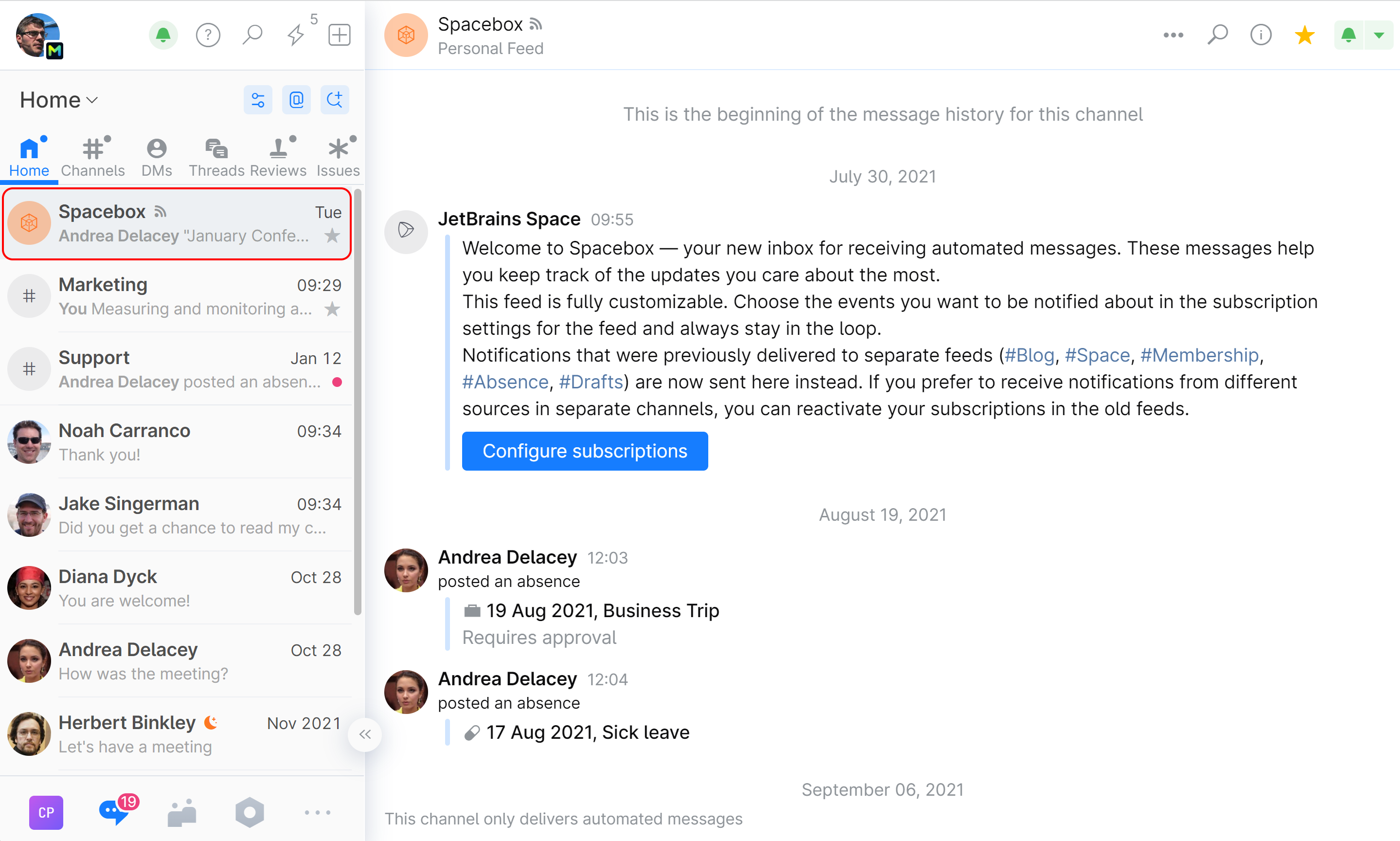Open the #Membership link
1400x841 pixels.
point(1199,355)
